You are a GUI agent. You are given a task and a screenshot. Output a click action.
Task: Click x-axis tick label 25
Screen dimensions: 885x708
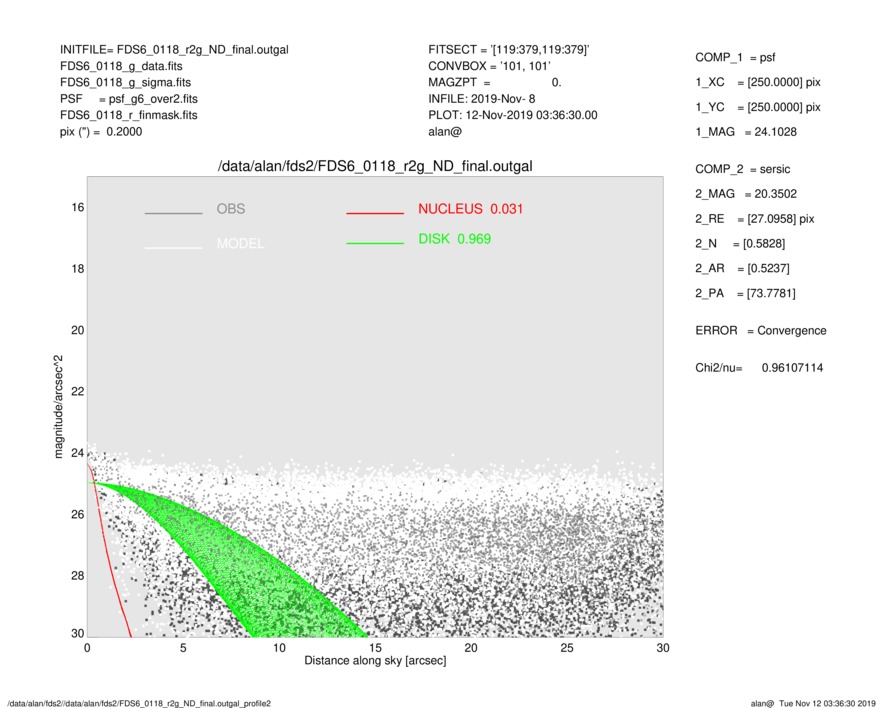567,648
